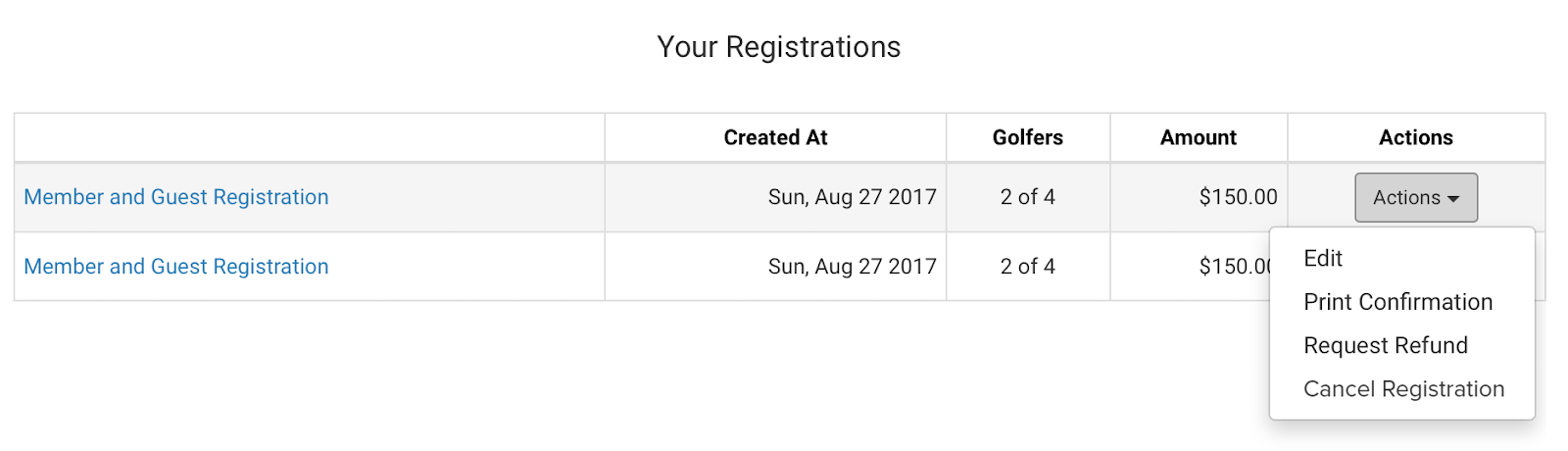Screen dimensions: 1568x451
Task: Click second row partially hidden $150 amount
Action: click(x=1234, y=267)
